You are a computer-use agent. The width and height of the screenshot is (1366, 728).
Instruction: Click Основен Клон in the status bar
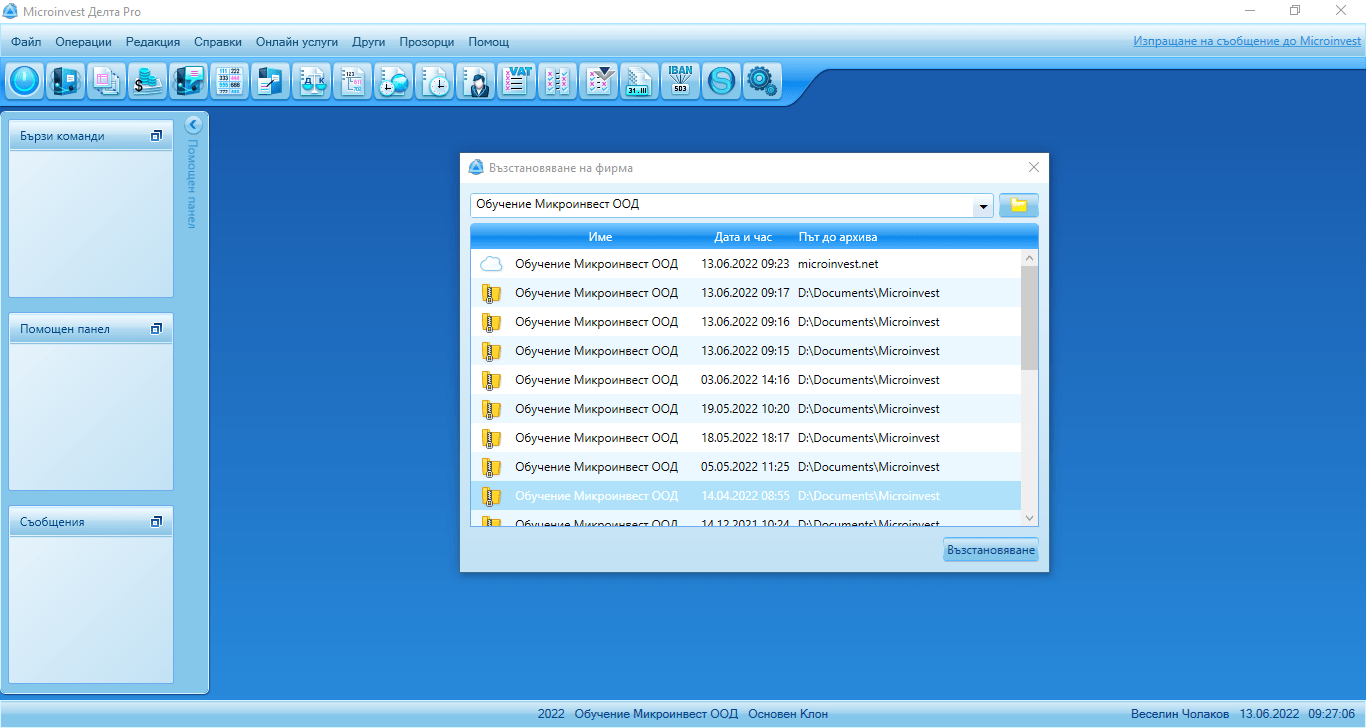788,714
